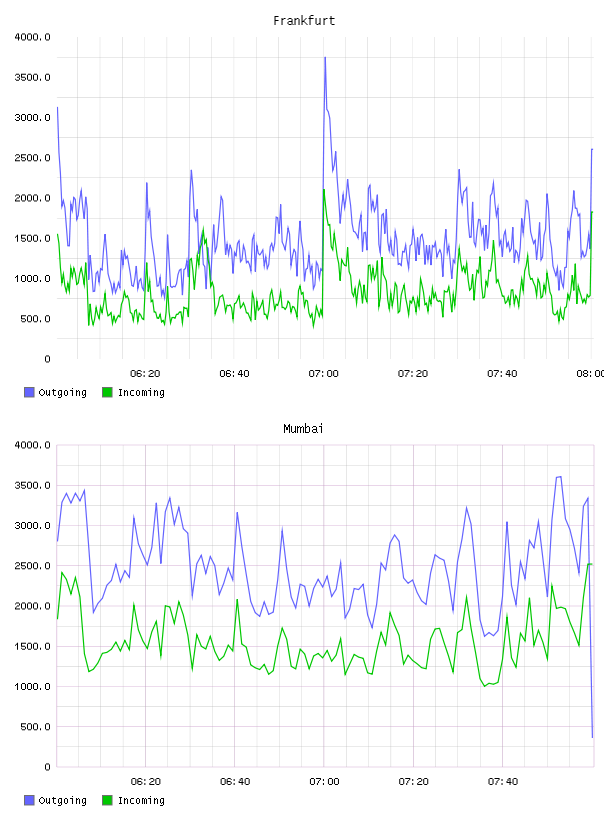This screenshot has width=608, height=816.
Task: Click the 1000.0 y-axis label in Mumbai chart
Action: coord(32,686)
